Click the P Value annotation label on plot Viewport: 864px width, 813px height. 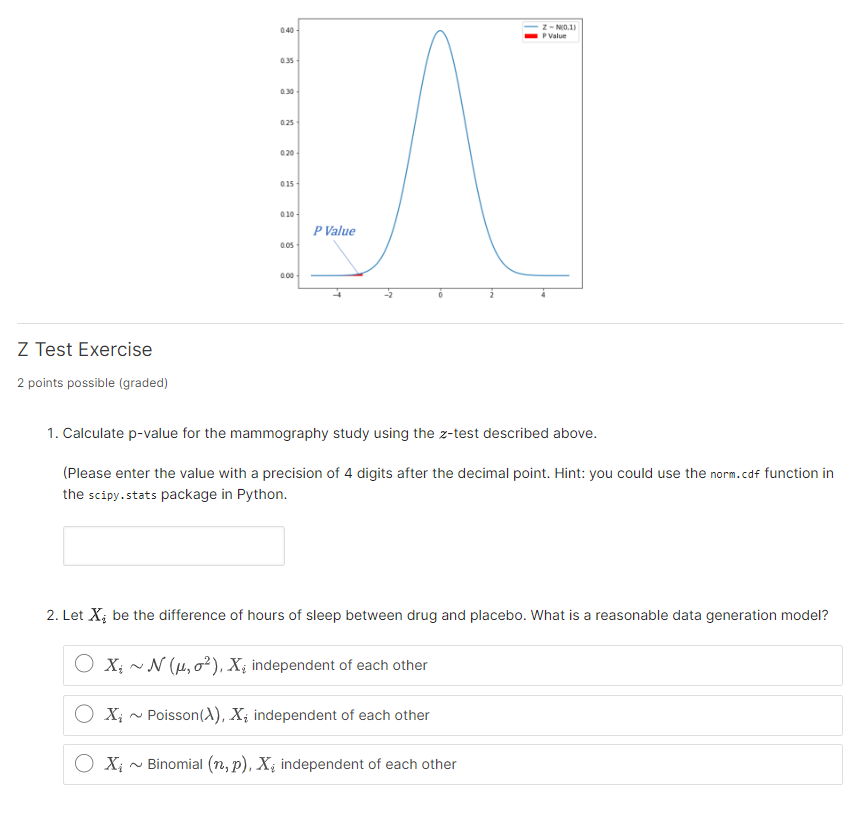(332, 231)
